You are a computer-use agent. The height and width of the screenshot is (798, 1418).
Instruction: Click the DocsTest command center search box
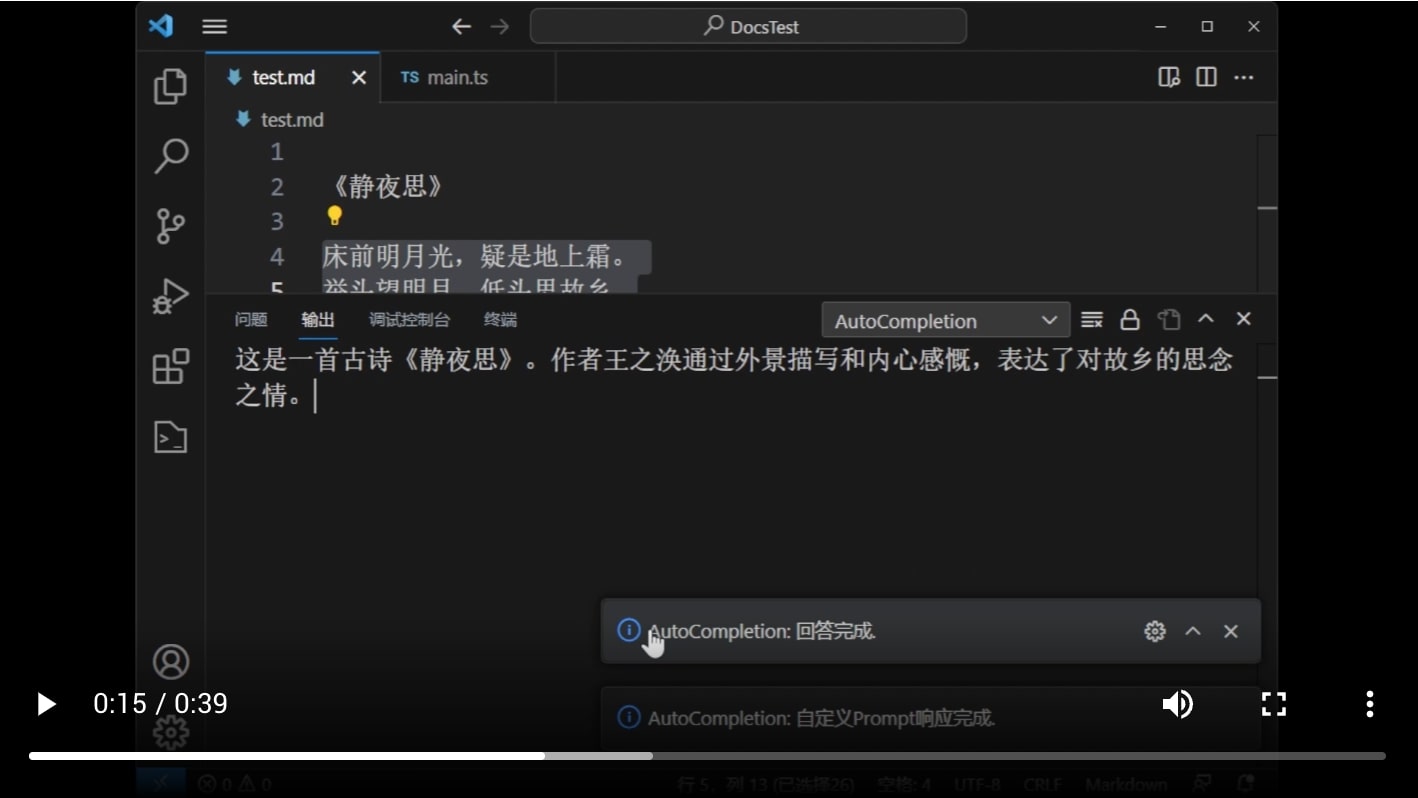click(x=748, y=27)
